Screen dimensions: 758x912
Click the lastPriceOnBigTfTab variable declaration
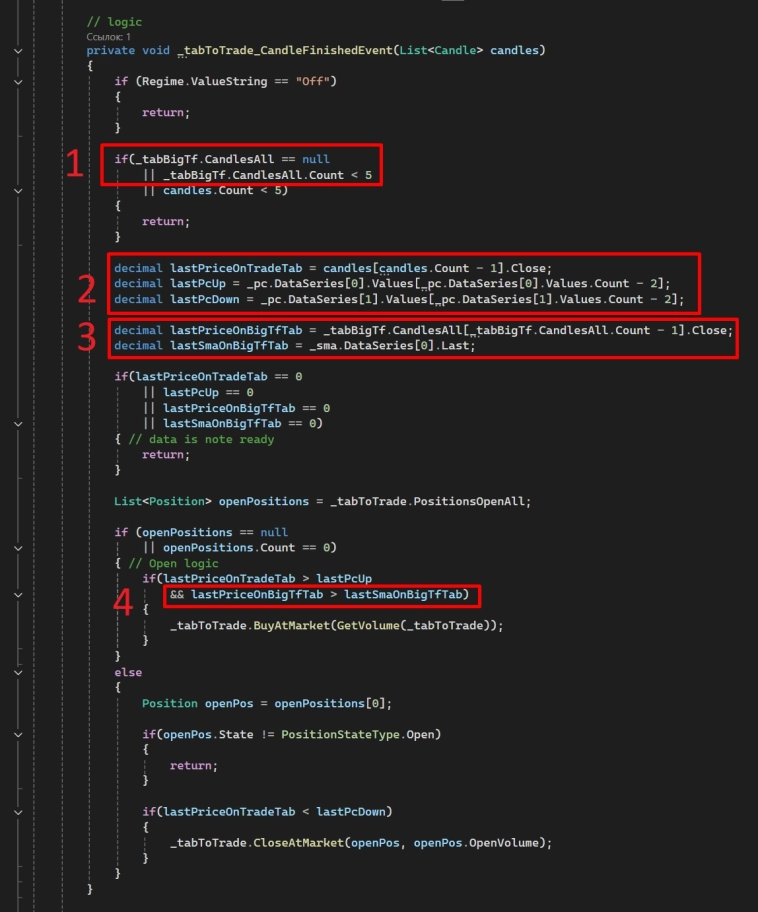236,330
